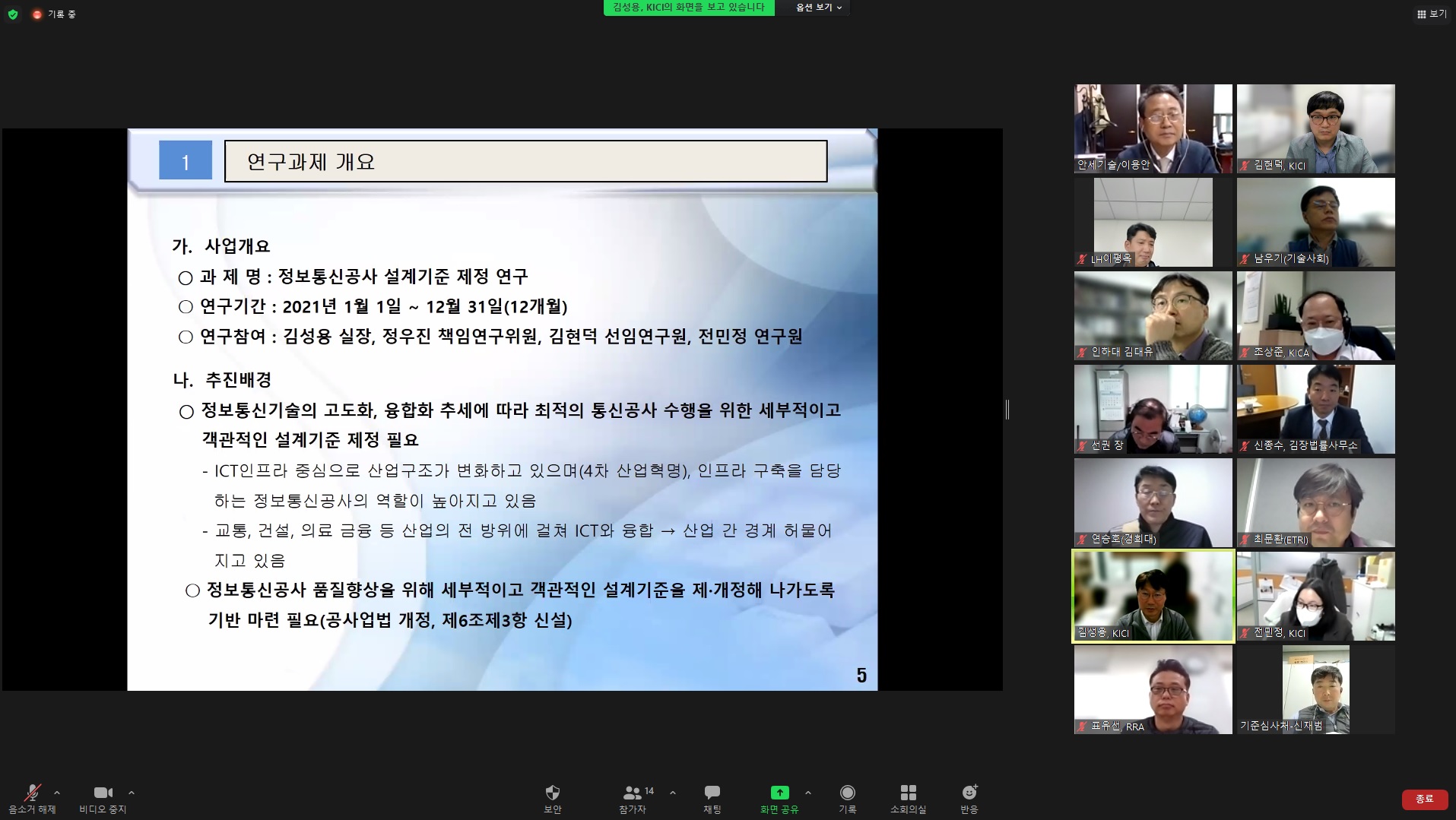Open the 반응 reactions emoji menu

[x=969, y=798]
